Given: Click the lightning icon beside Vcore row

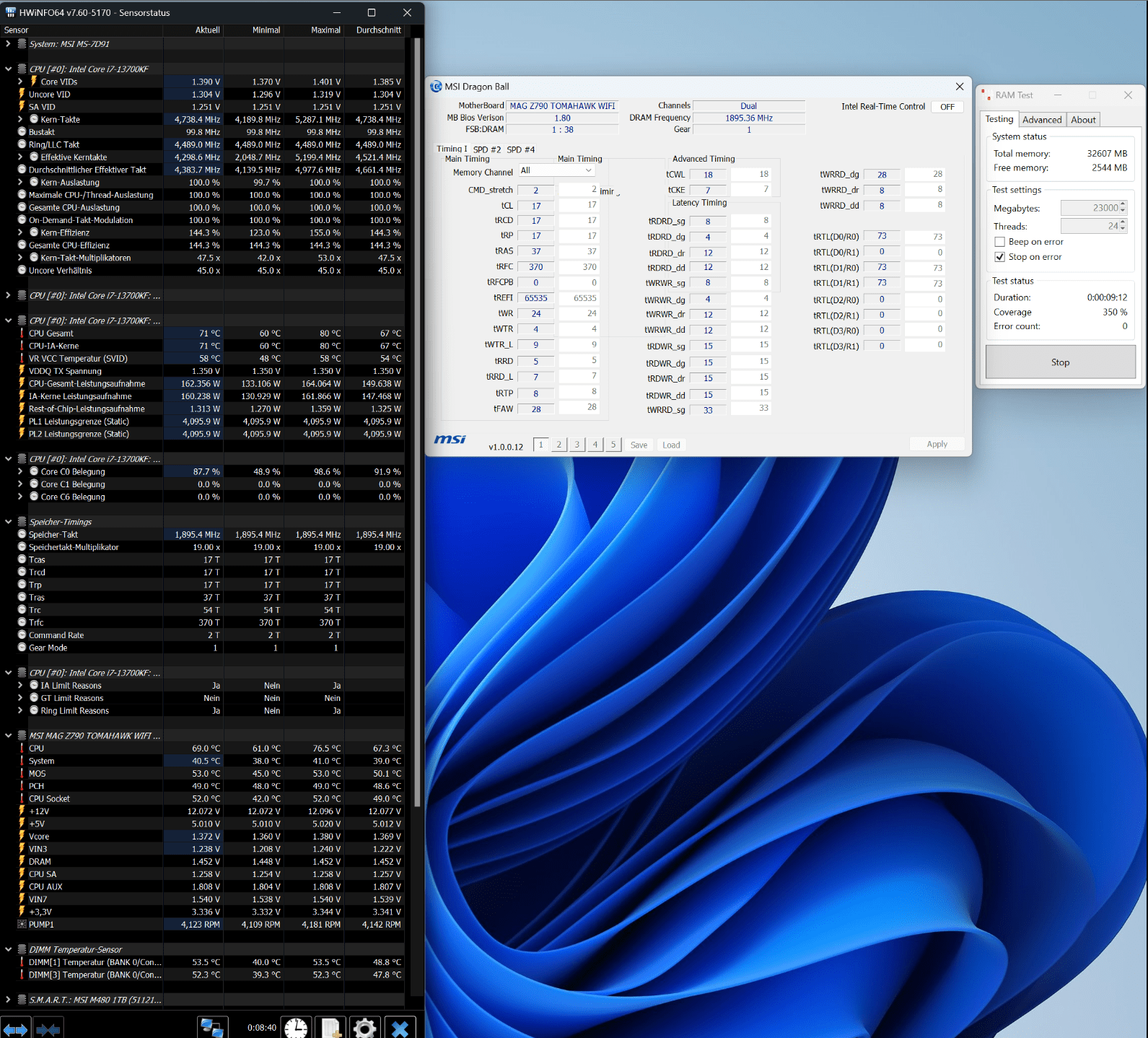Looking at the screenshot, I should pos(22,836).
